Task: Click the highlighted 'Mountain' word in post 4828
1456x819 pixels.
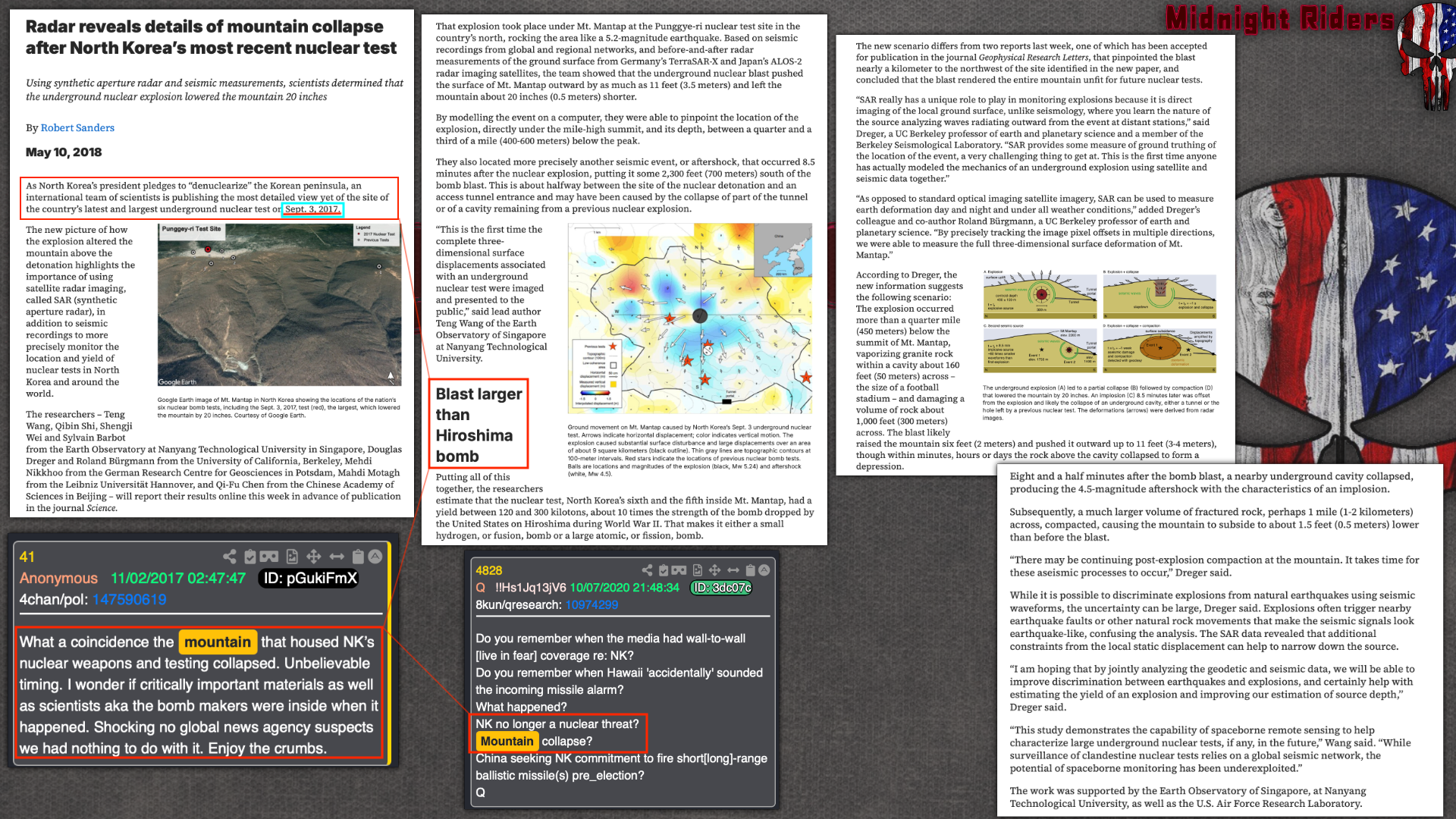Action: point(507,742)
